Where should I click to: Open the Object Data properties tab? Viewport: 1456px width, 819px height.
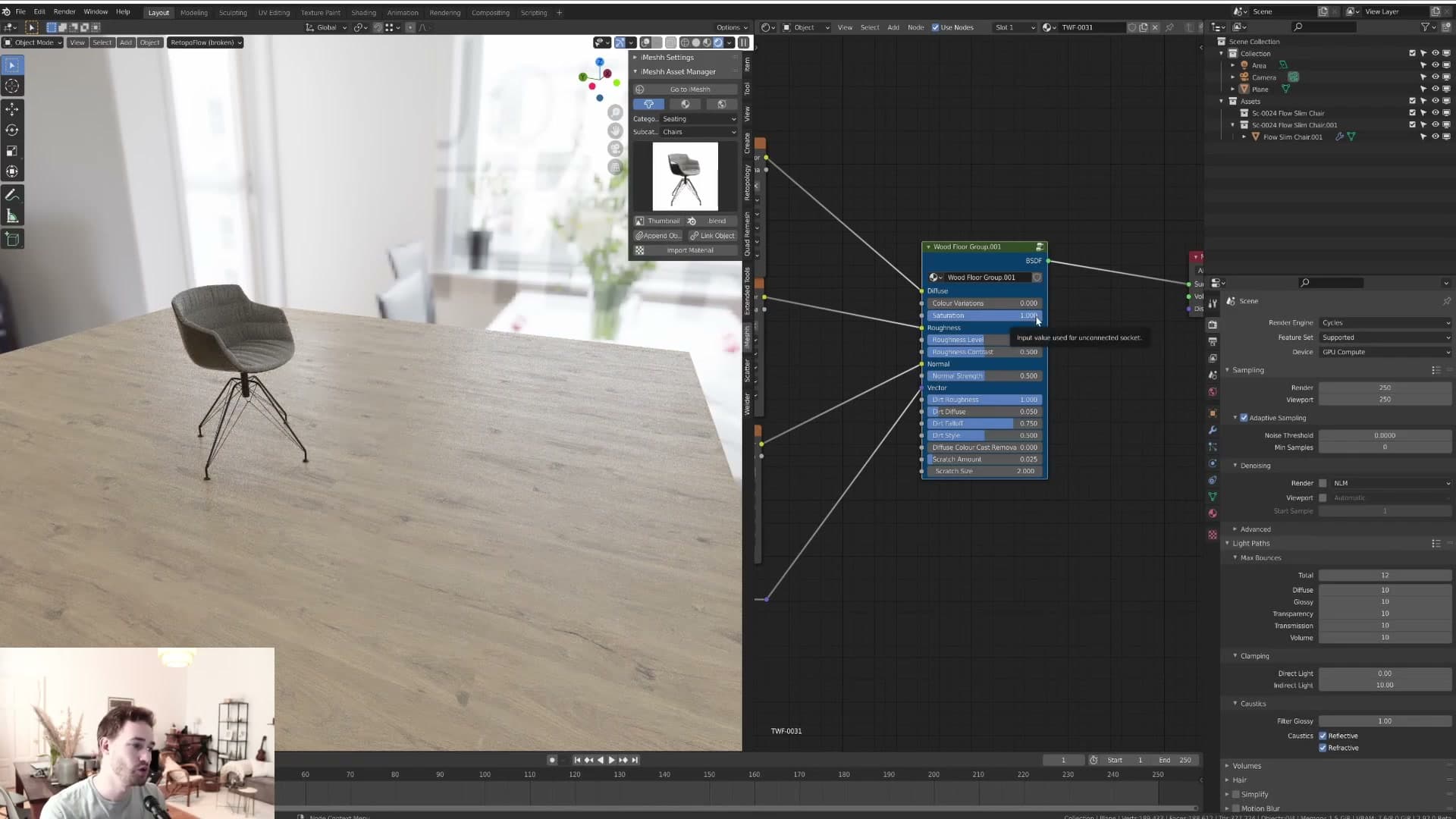tap(1213, 497)
